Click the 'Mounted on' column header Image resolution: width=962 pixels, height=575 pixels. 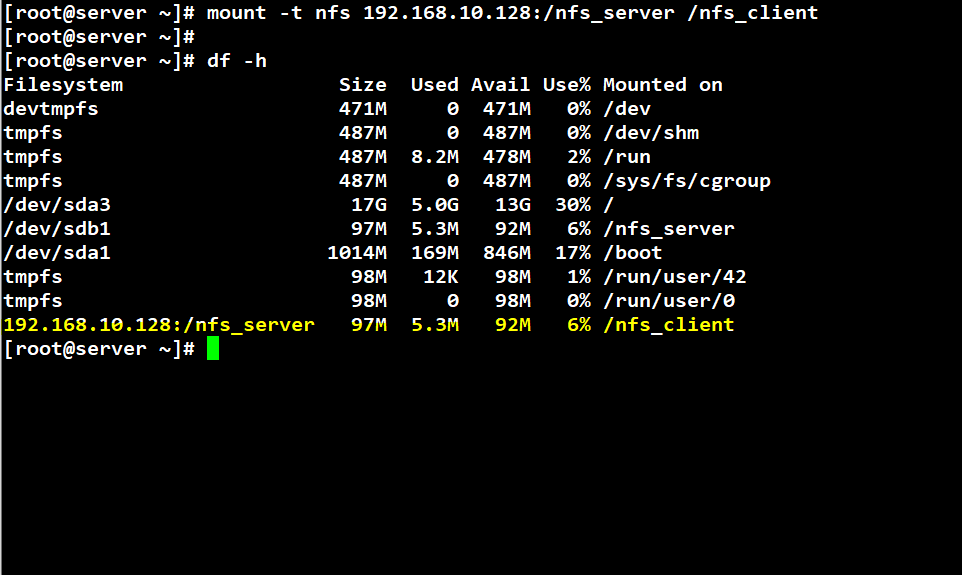click(x=663, y=85)
